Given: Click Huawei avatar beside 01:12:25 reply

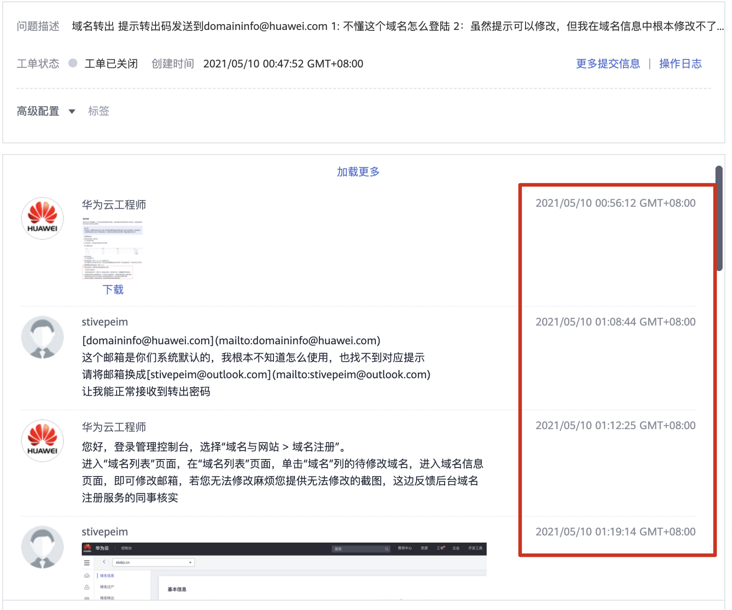Looking at the screenshot, I should click(42, 441).
